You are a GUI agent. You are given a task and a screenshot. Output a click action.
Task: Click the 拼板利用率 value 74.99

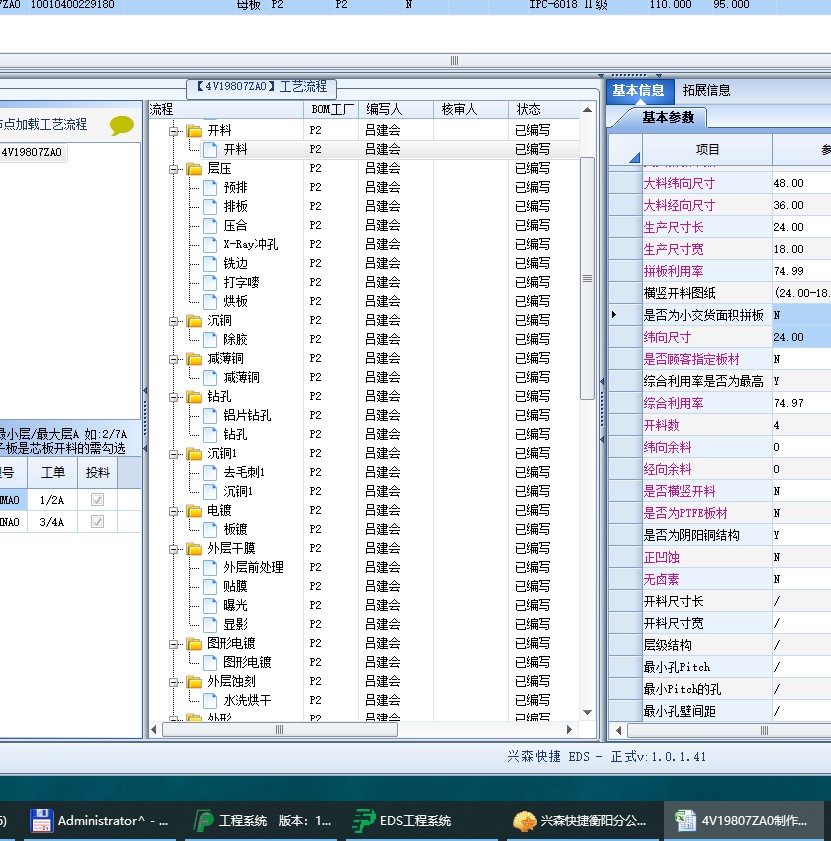[x=789, y=271]
